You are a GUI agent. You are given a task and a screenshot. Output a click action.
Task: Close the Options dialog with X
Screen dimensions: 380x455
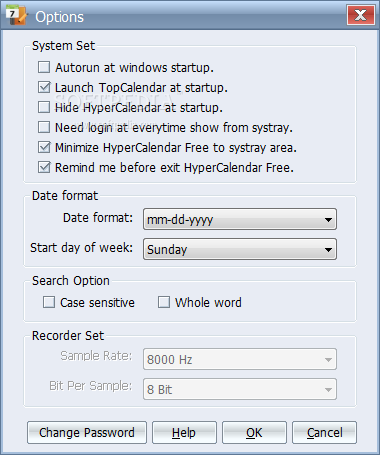(x=361, y=15)
